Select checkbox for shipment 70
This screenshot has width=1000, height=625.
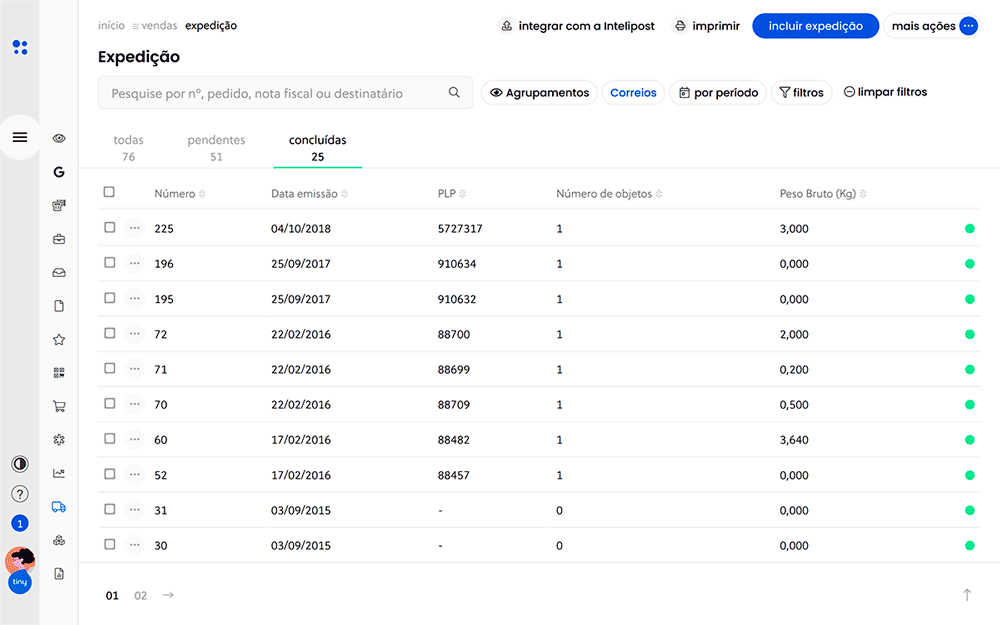110,404
